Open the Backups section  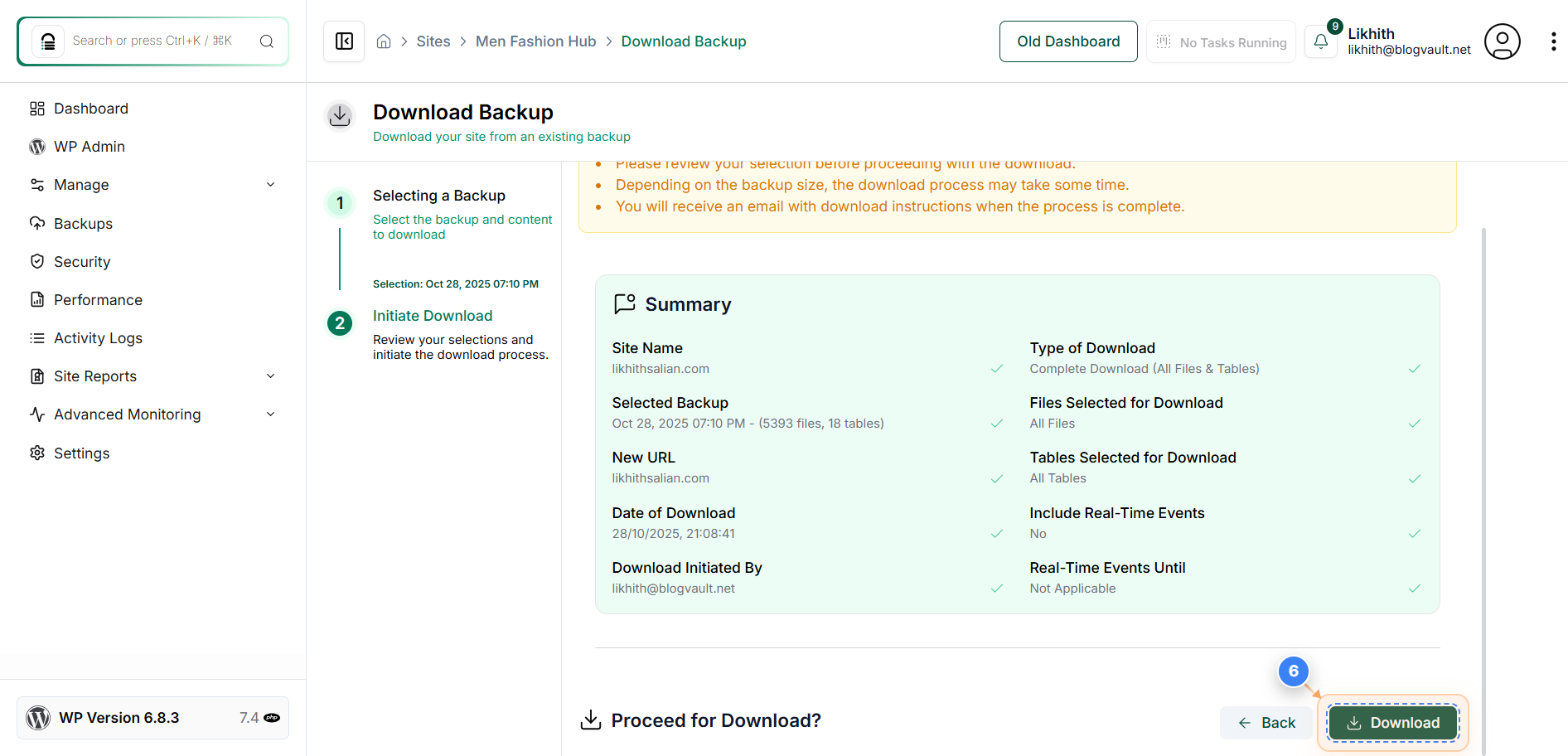click(83, 223)
